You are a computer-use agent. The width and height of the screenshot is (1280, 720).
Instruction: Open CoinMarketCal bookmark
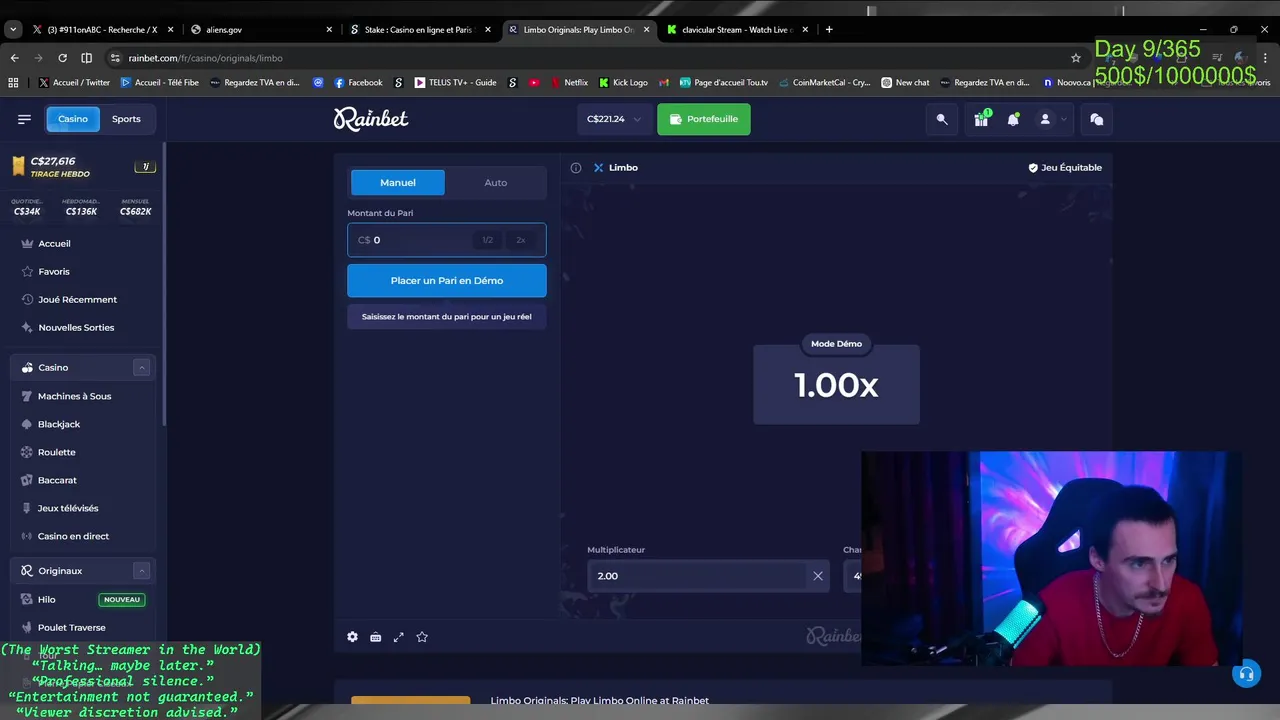[x=825, y=83]
